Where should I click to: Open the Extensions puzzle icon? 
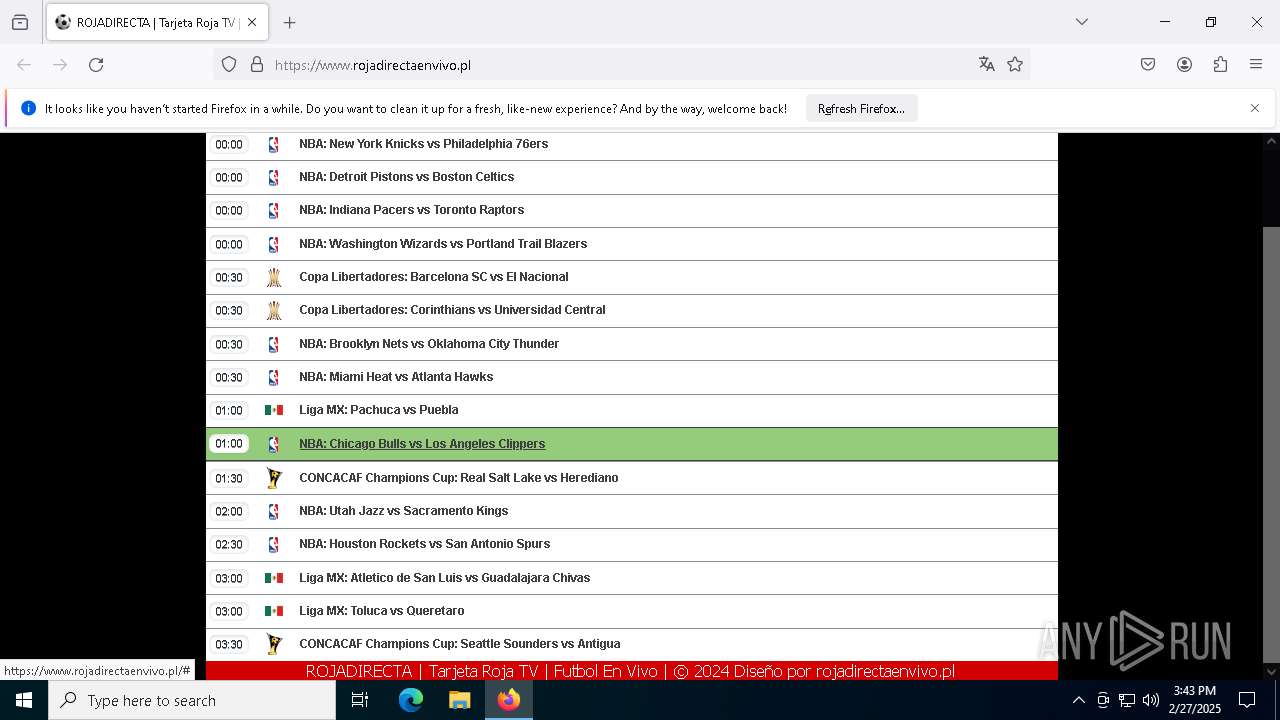click(1220, 65)
